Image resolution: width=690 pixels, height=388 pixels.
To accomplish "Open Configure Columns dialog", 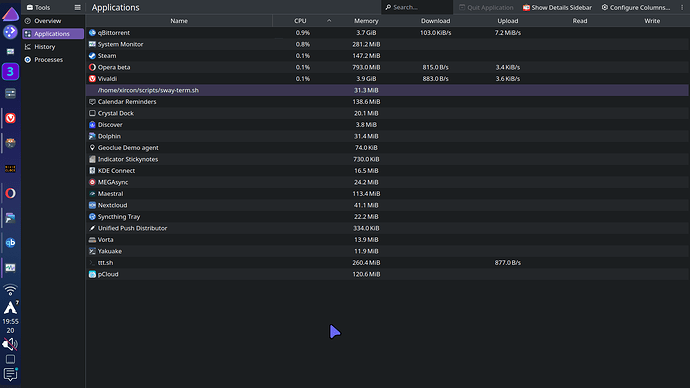I will [636, 7].
